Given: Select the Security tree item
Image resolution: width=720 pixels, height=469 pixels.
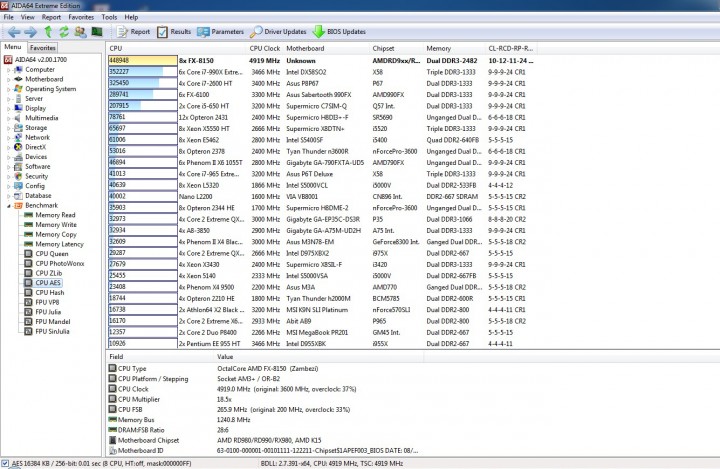Looking at the screenshot, I should coord(36,176).
